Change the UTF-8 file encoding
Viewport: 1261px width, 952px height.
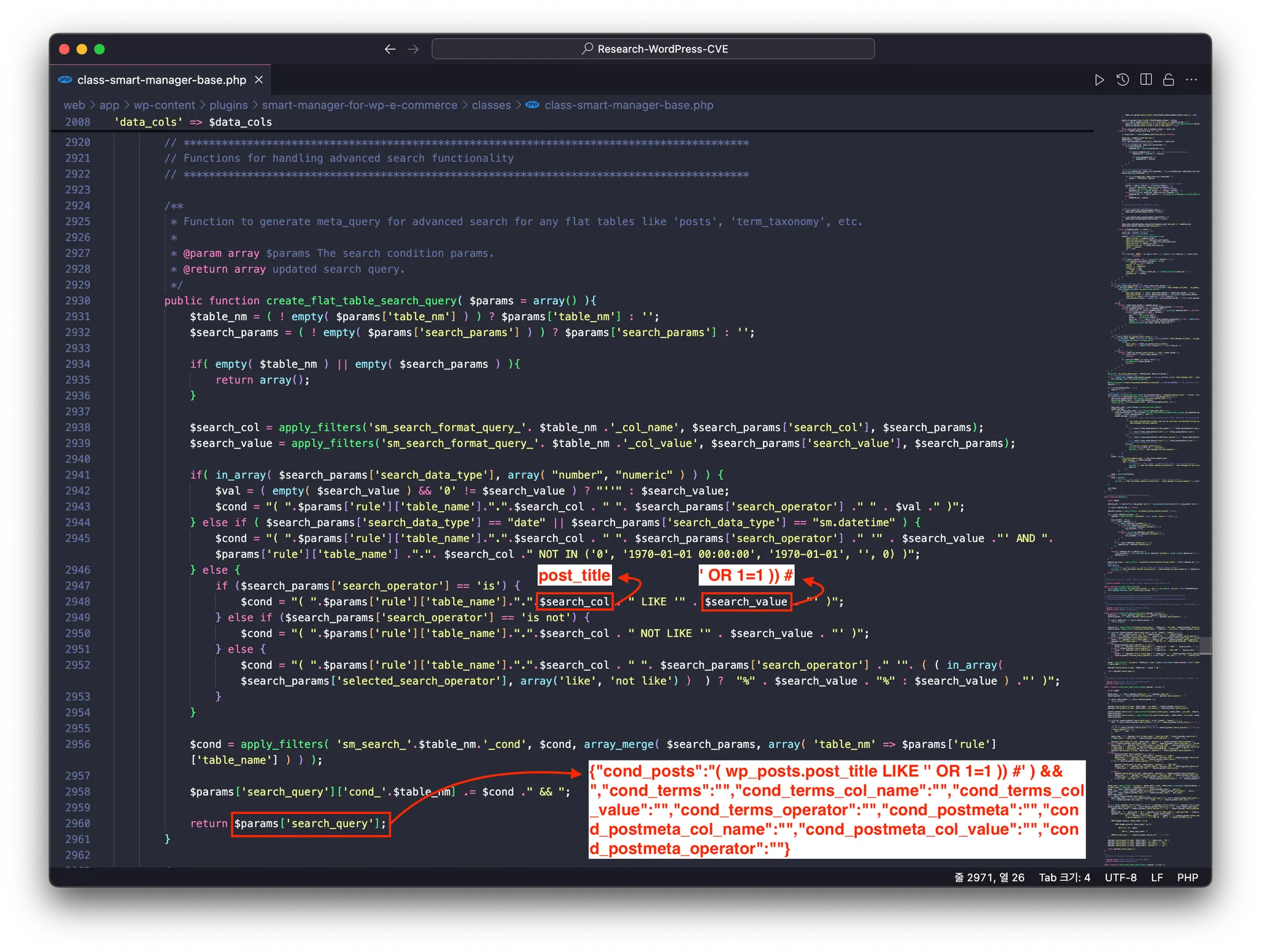coord(1120,877)
